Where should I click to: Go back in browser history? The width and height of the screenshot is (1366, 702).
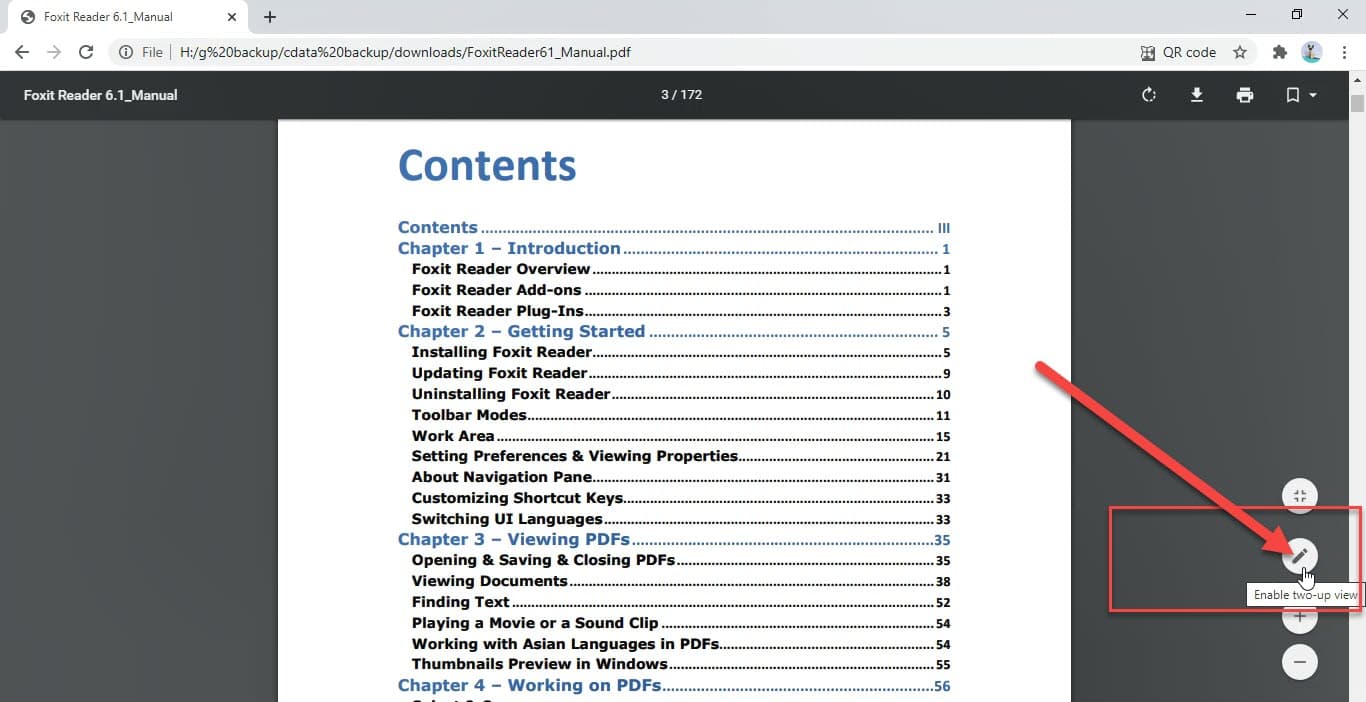(22, 52)
